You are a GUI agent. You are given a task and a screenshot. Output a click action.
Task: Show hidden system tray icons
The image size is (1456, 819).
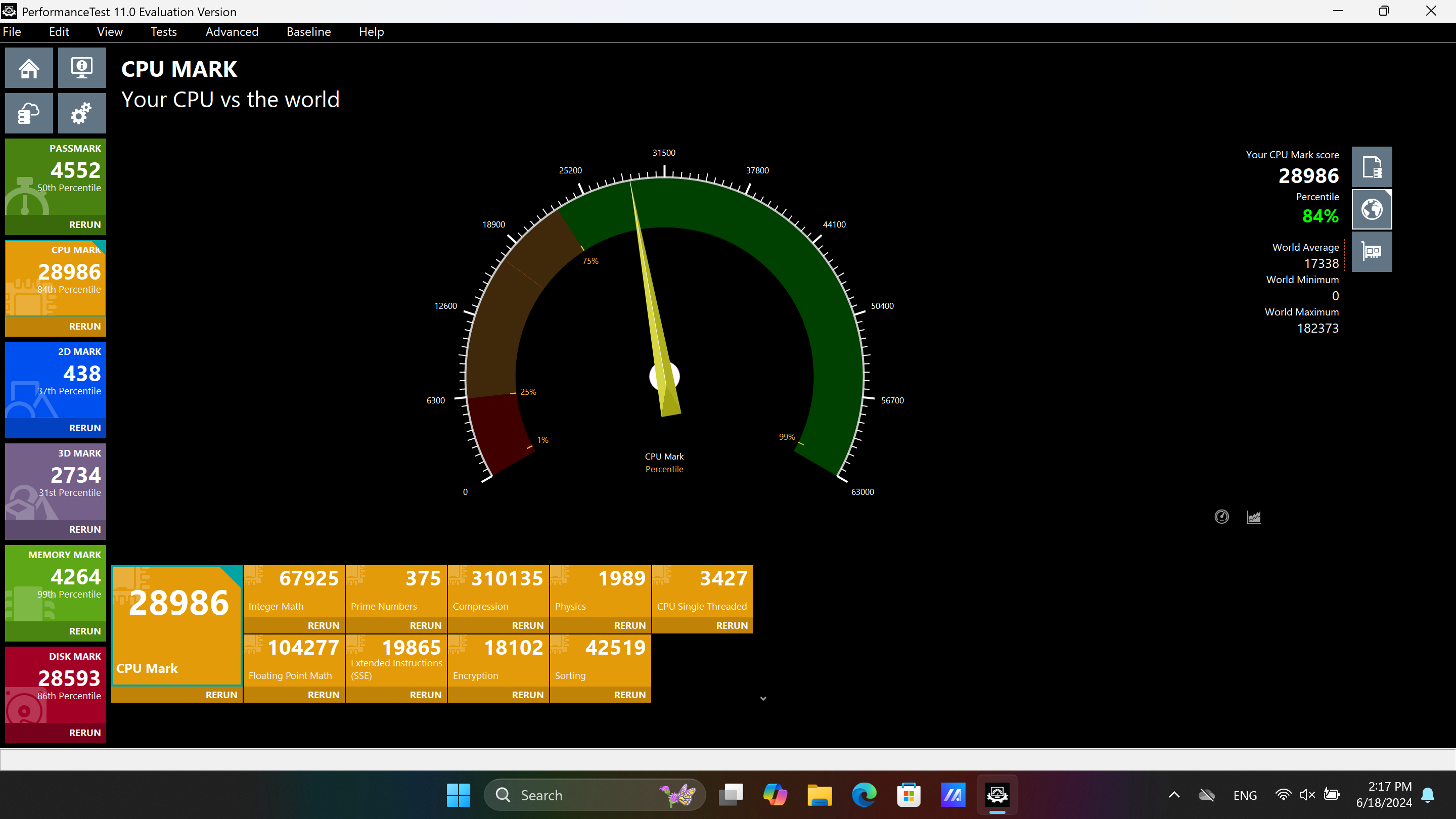tap(1174, 795)
